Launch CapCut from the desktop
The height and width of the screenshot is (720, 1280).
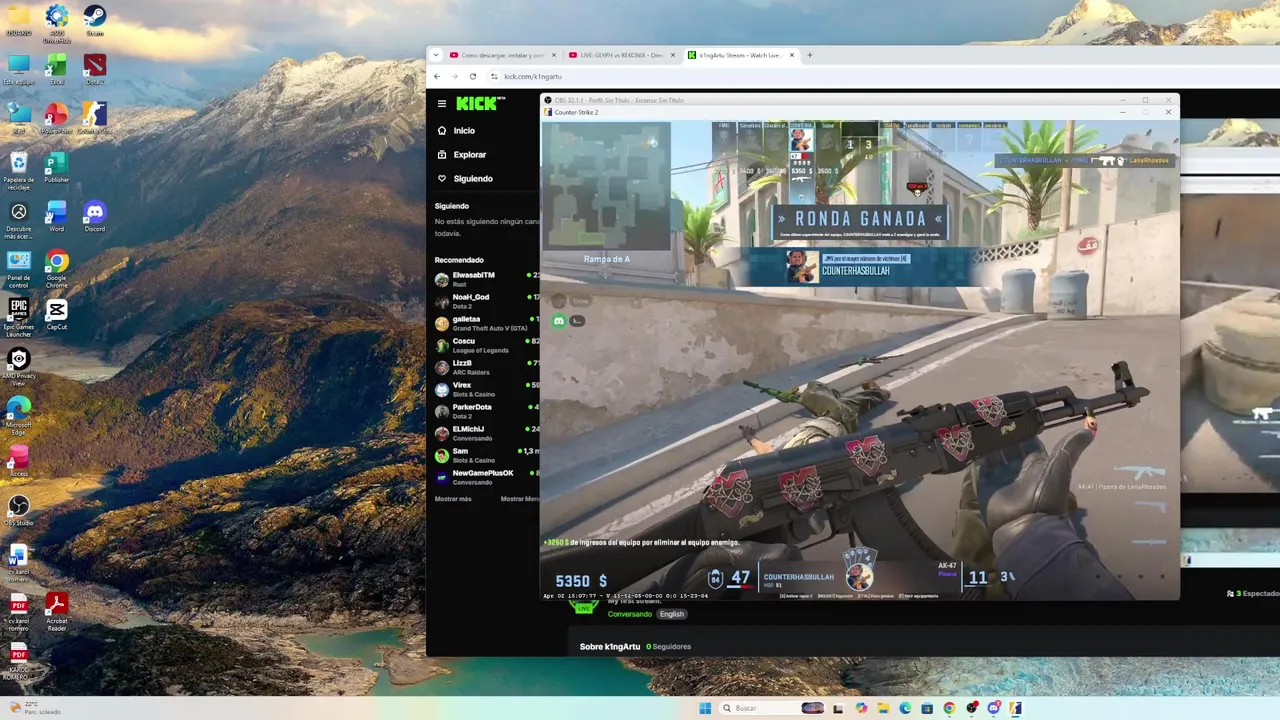tap(57, 315)
